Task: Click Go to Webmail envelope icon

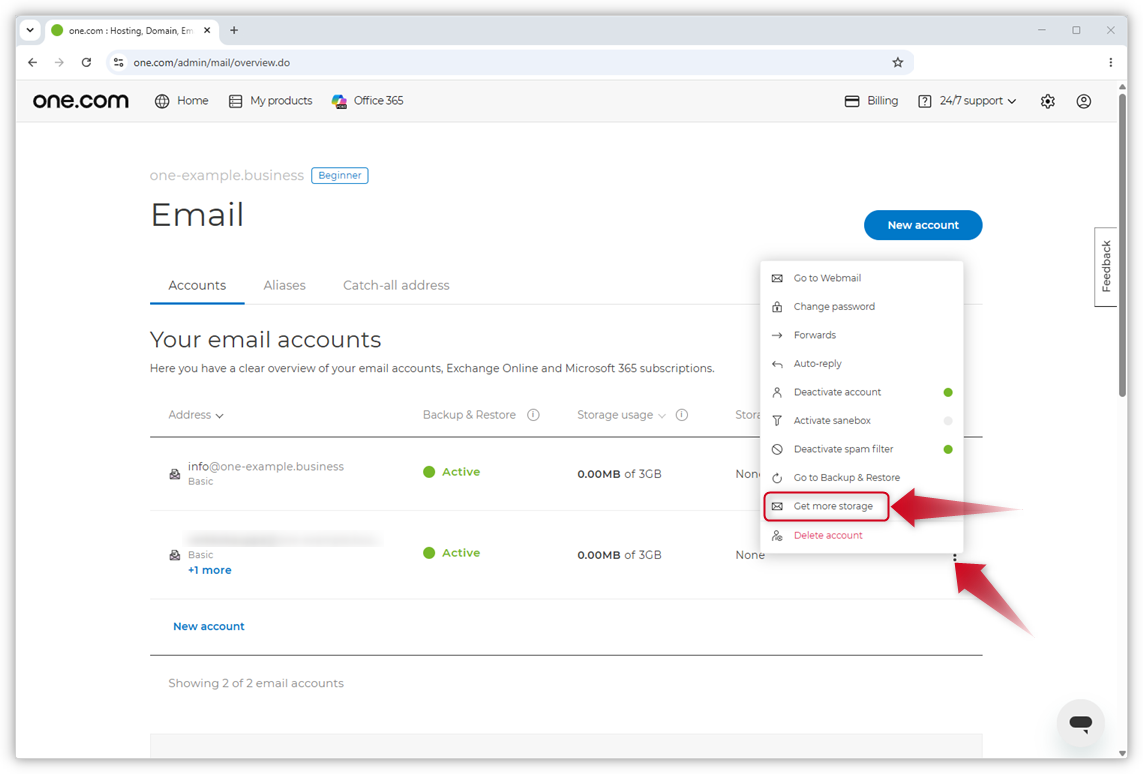Action: tap(777, 278)
